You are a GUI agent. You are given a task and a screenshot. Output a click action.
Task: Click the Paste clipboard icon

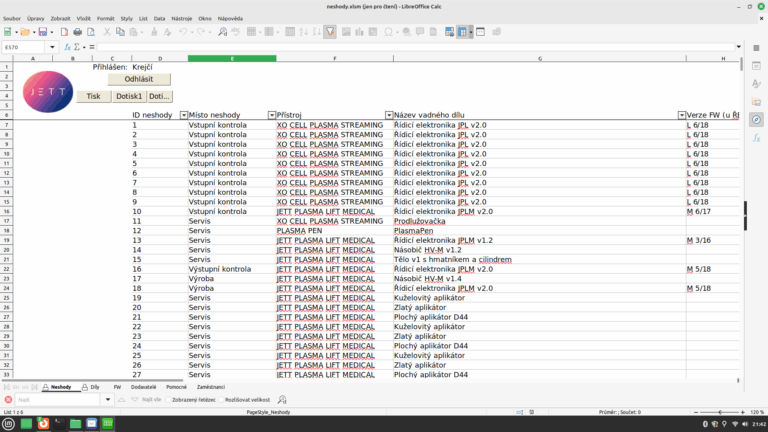click(x=133, y=32)
